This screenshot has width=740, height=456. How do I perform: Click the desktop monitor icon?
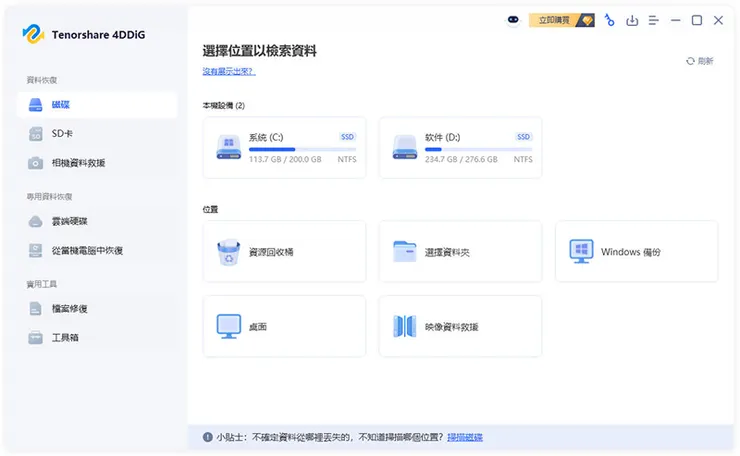(x=229, y=326)
